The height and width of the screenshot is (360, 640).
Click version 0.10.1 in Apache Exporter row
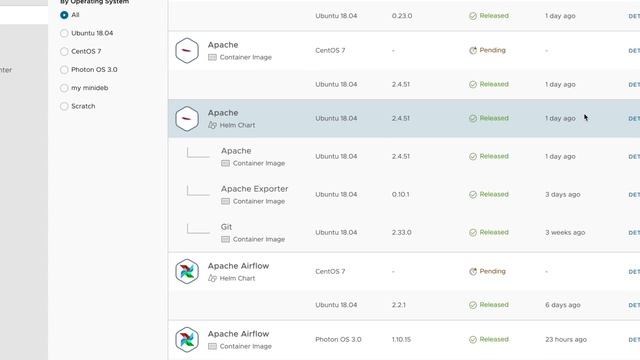click(x=400, y=195)
